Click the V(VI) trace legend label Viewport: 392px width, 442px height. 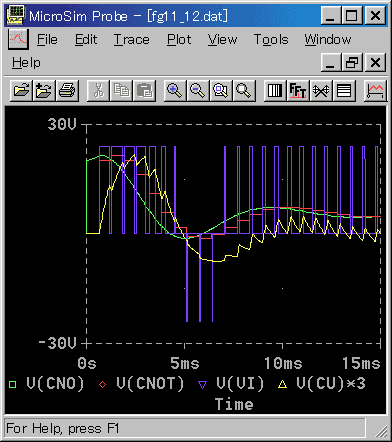pos(240,383)
